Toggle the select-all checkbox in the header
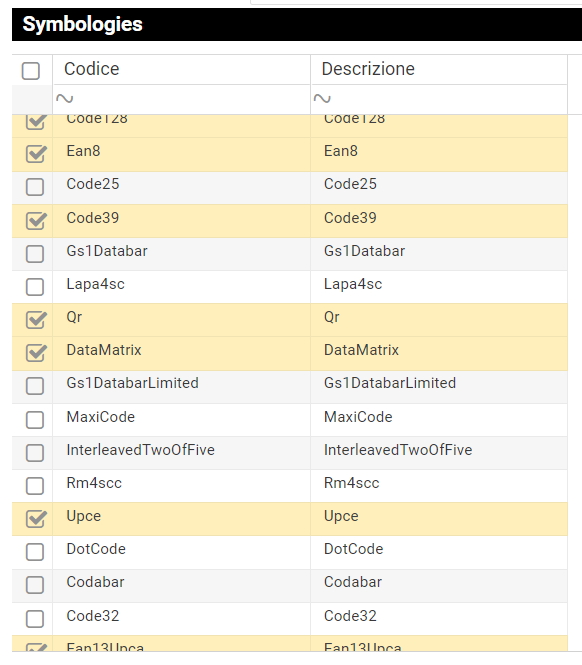Screen dimensions: 582x665 click(x=31, y=71)
